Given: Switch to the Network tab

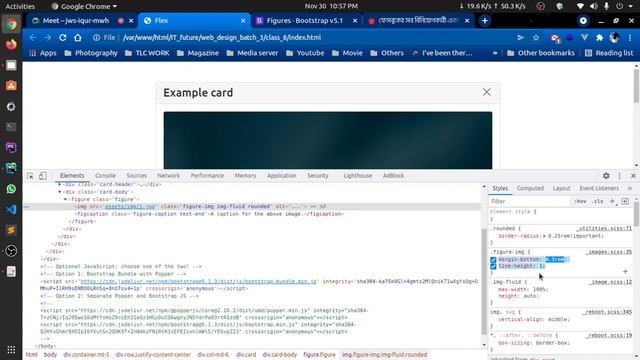Looking at the screenshot, I should click(169, 176).
